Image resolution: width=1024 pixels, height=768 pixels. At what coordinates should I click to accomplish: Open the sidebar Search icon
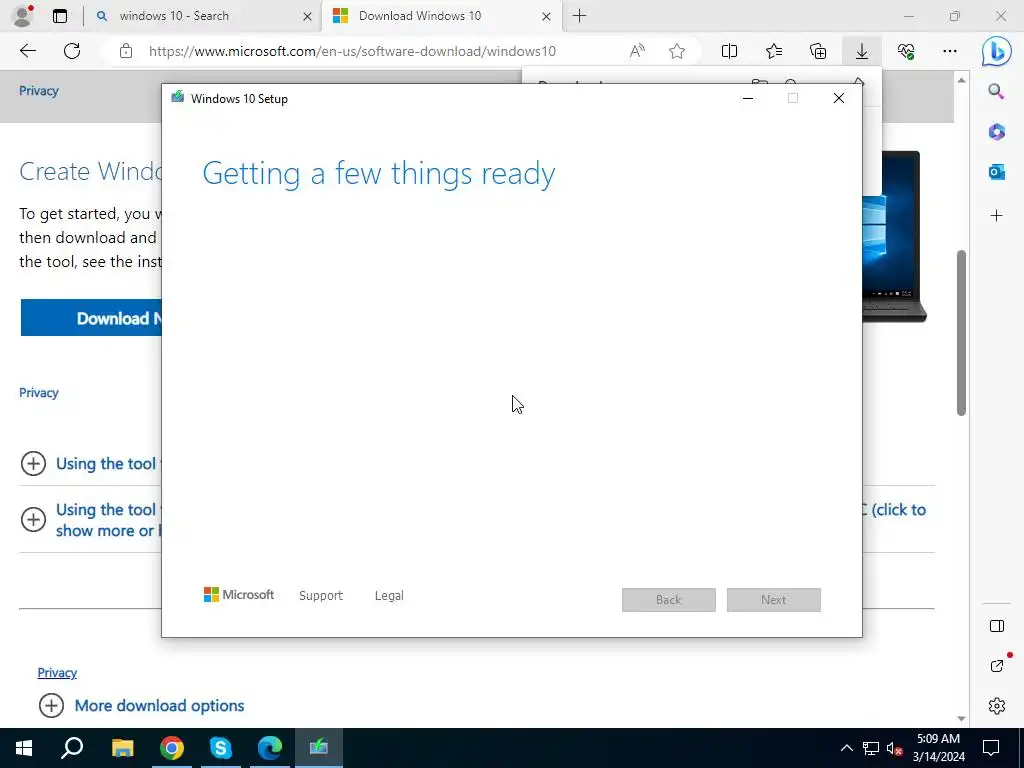(996, 91)
